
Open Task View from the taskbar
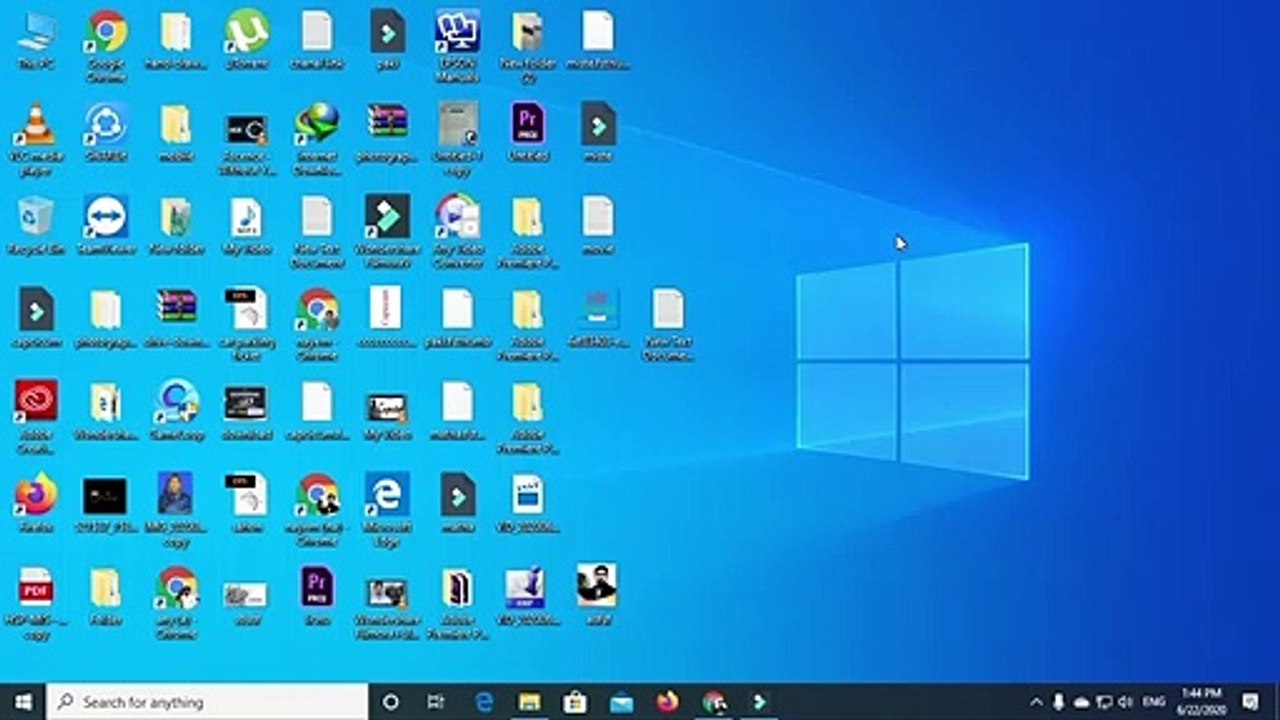coord(435,702)
